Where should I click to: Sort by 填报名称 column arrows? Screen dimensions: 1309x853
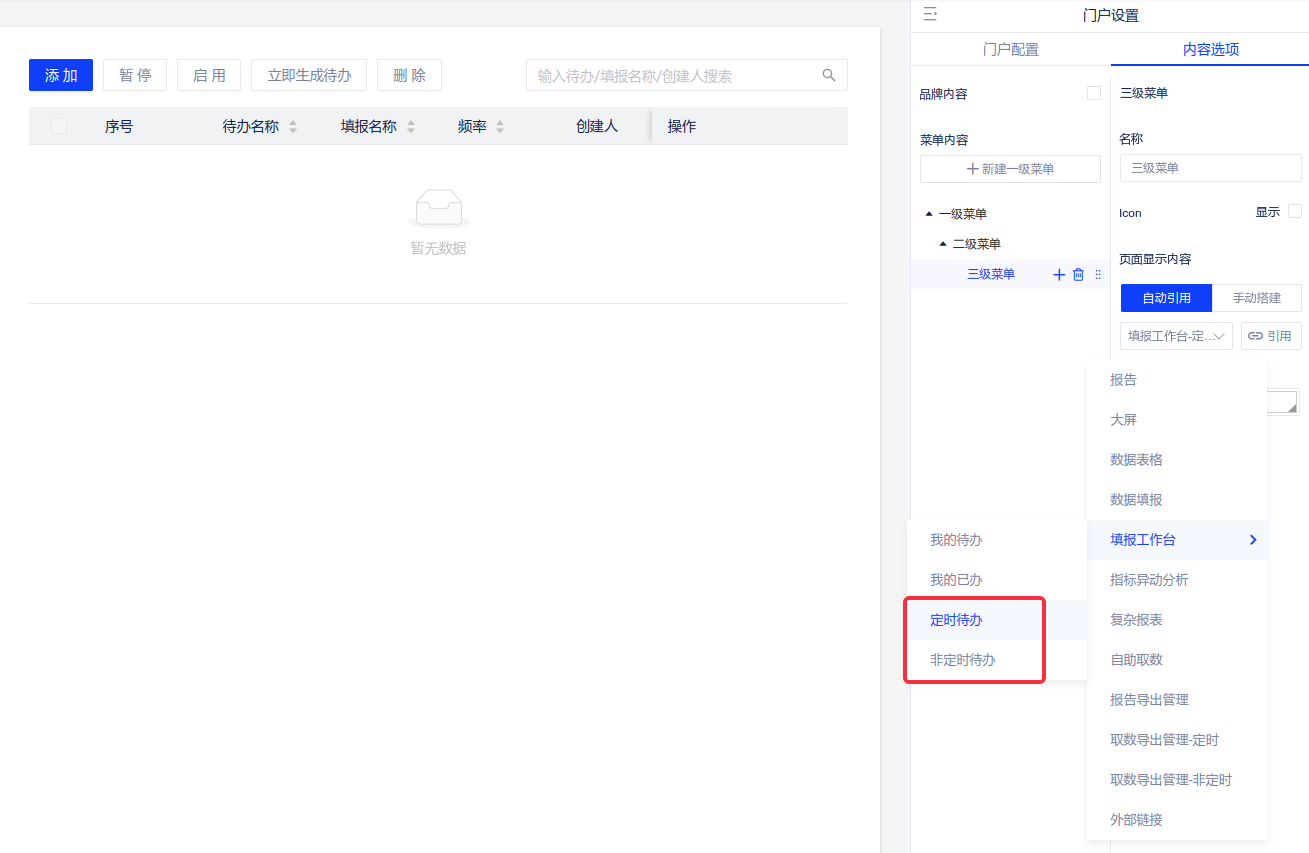pyautogui.click(x=411, y=127)
